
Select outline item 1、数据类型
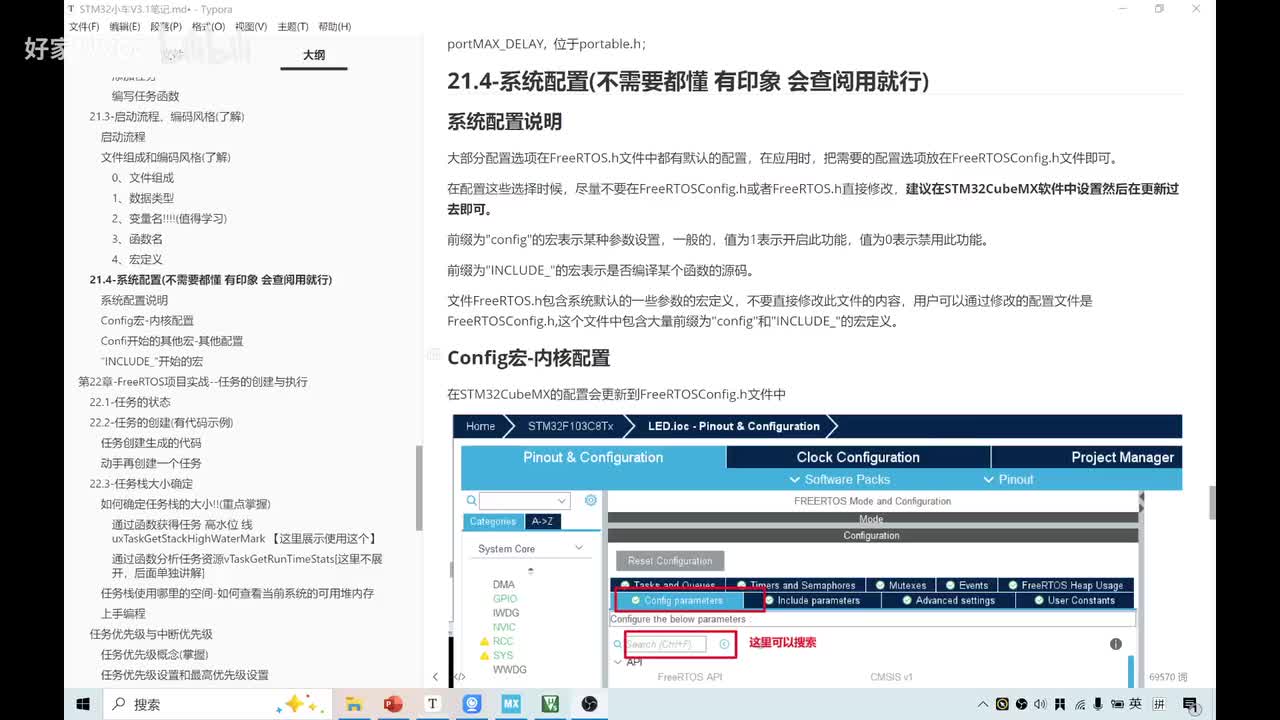[x=143, y=198]
